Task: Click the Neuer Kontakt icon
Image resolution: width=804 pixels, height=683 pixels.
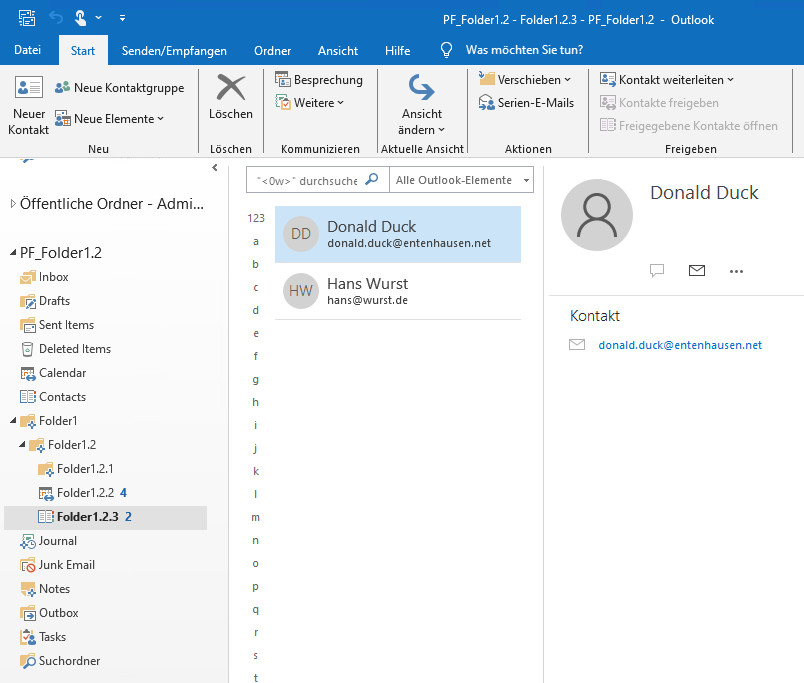Action: [28, 87]
